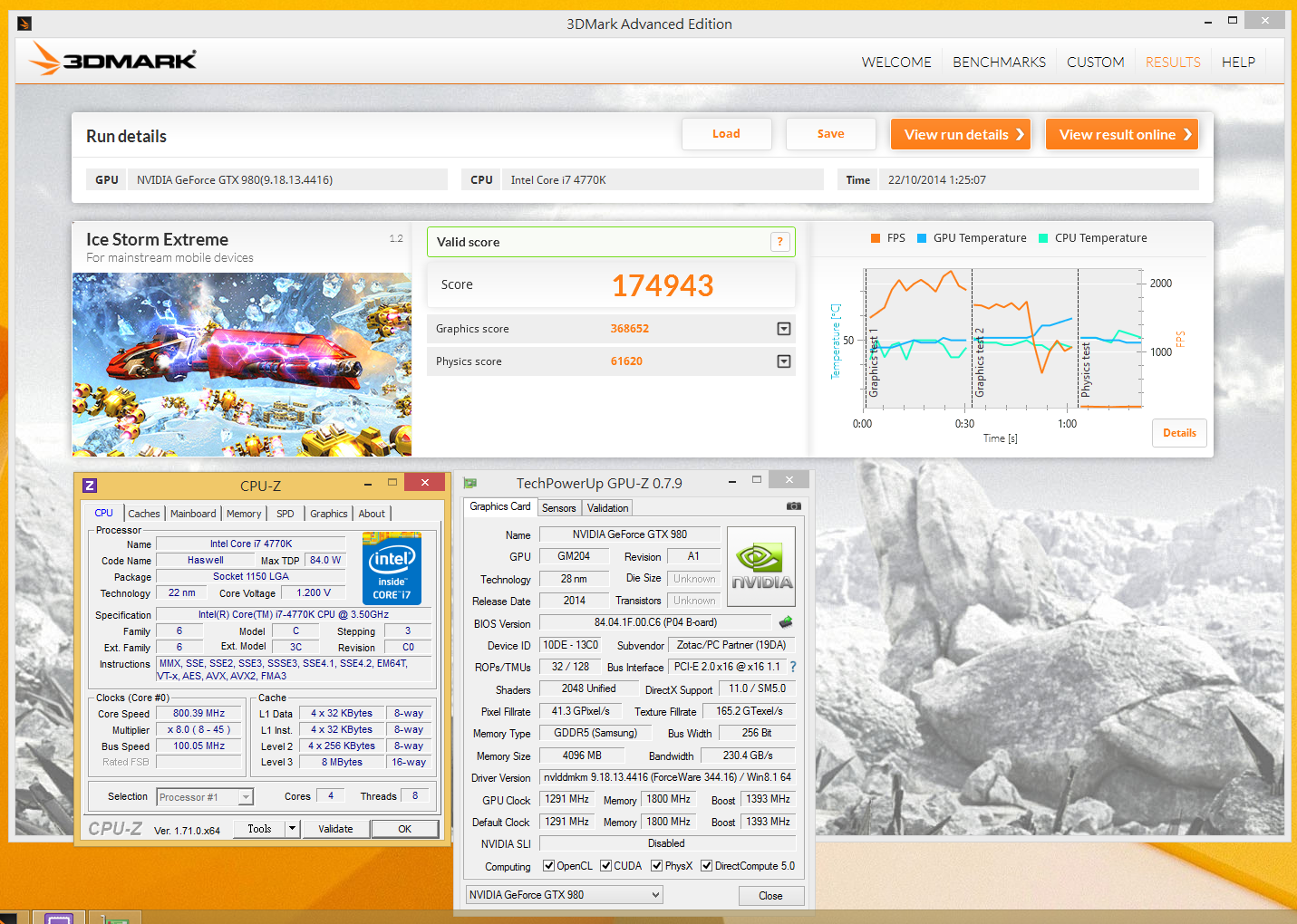The width and height of the screenshot is (1297, 924).
Task: Click the Bus Interface question mark in GPU-Z
Action: pos(793,667)
